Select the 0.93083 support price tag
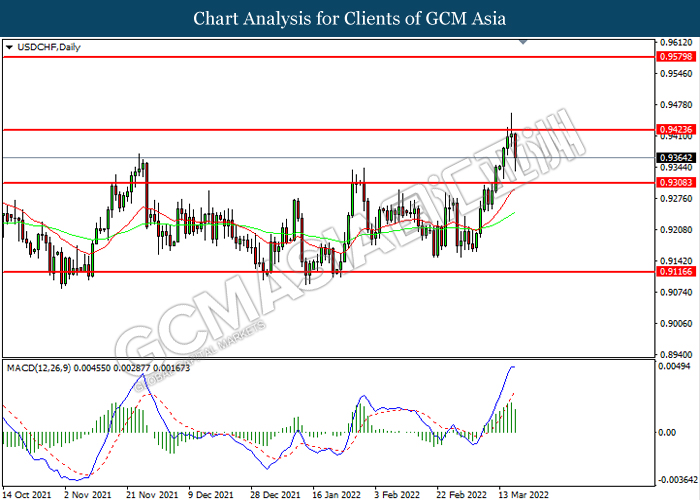The height and width of the screenshot is (500, 700). coord(674,183)
